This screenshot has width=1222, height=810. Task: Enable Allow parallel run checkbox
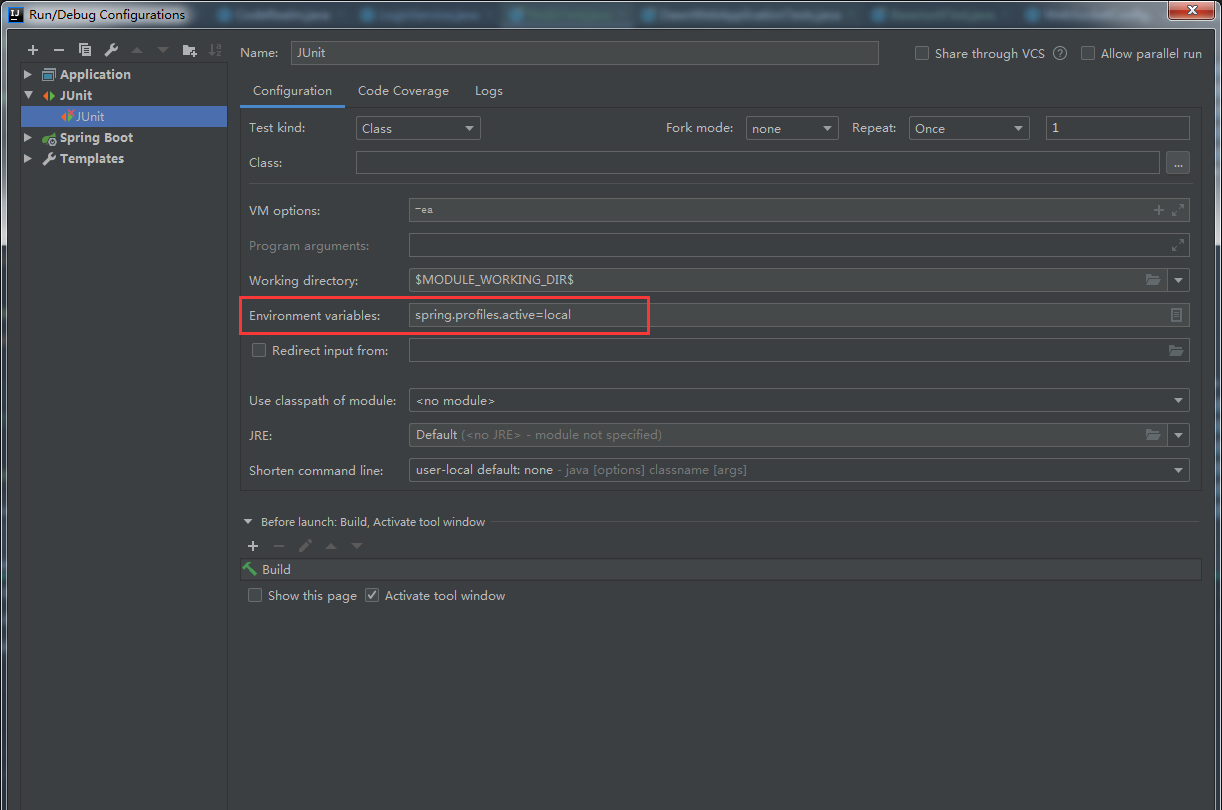tap(1088, 54)
